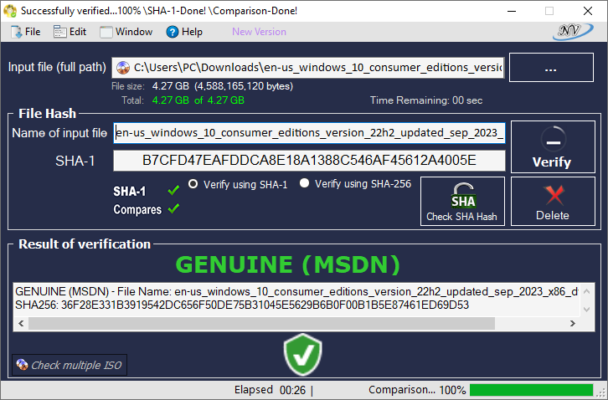The height and width of the screenshot is (400, 608).
Task: Click the File size 4.27 GB text
Action: tap(202, 86)
